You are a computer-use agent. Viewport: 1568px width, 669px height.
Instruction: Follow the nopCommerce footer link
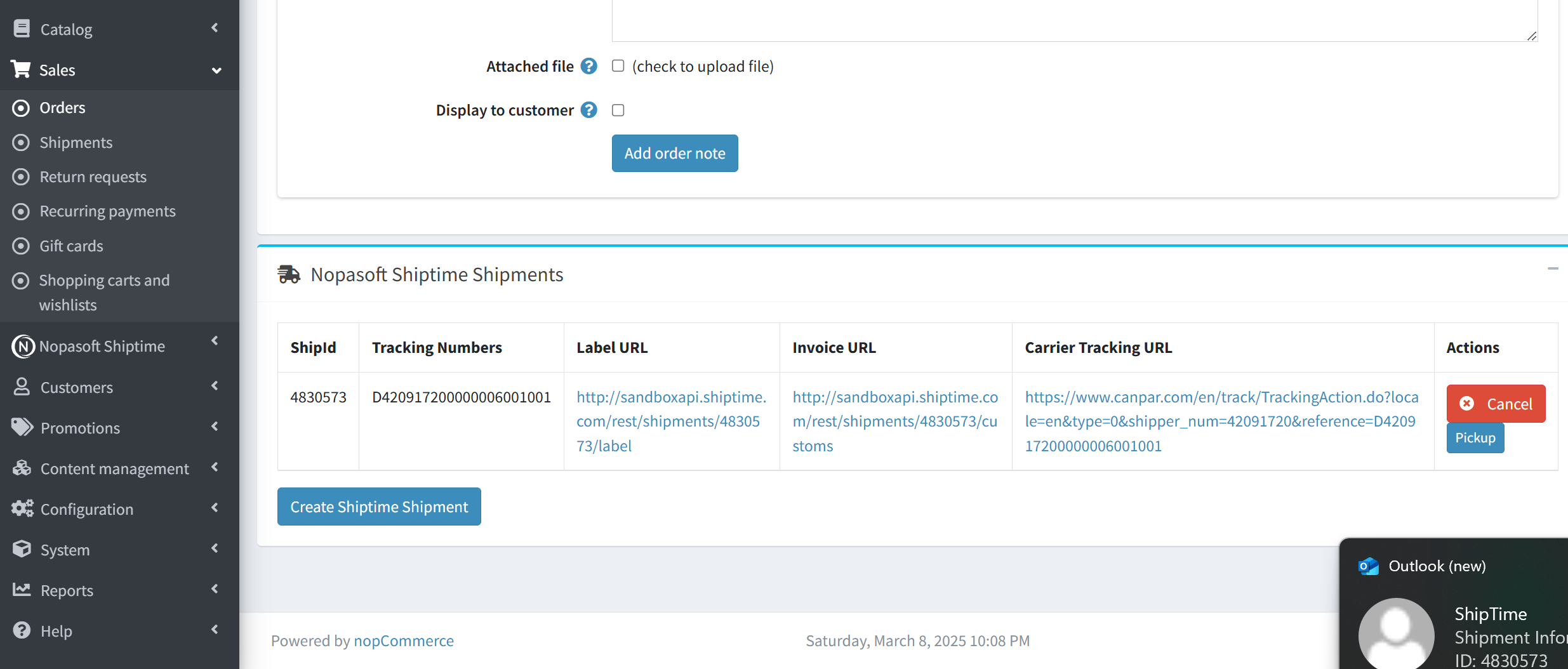[x=404, y=641]
